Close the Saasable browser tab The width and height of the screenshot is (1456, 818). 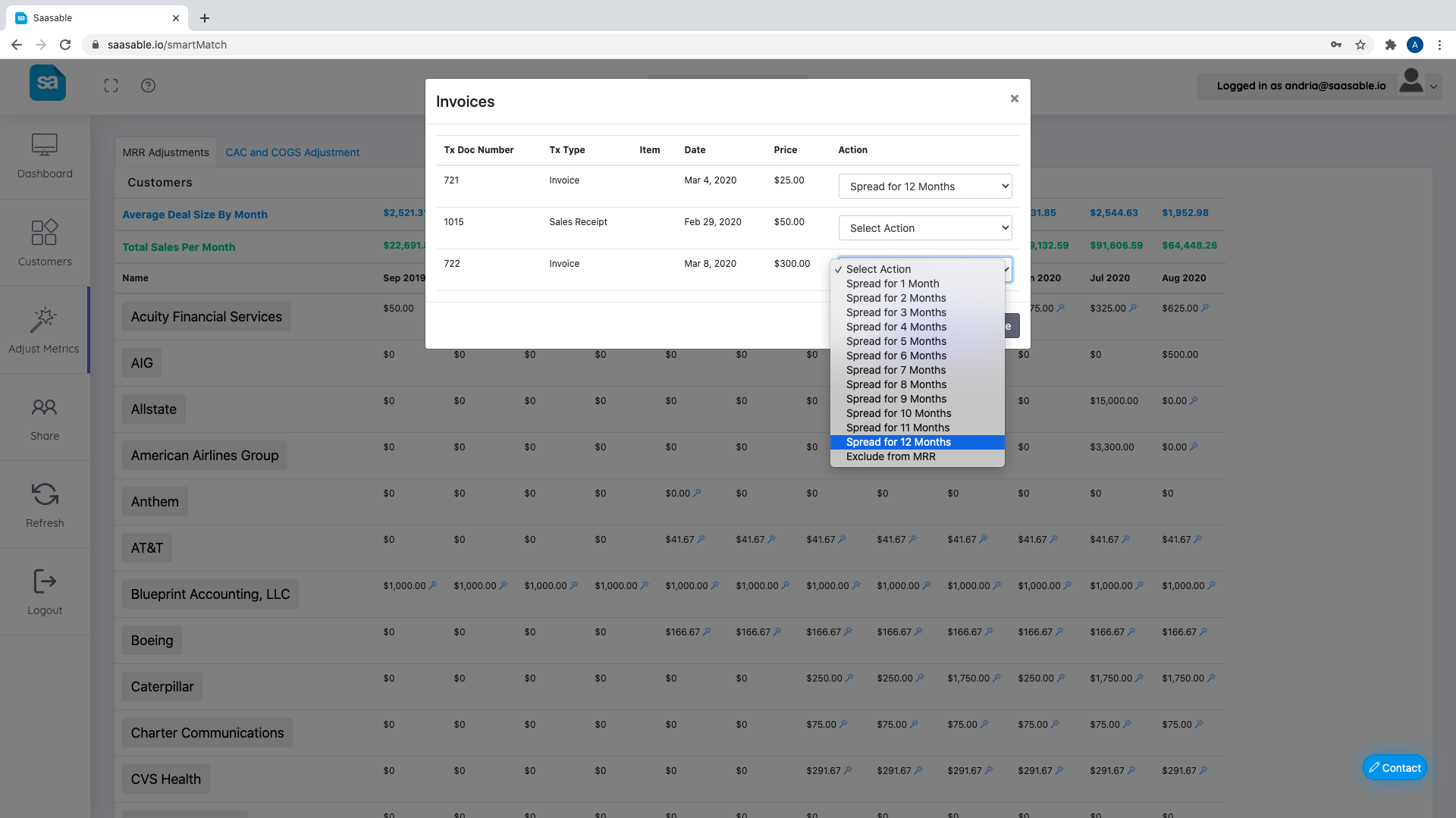[x=176, y=18]
